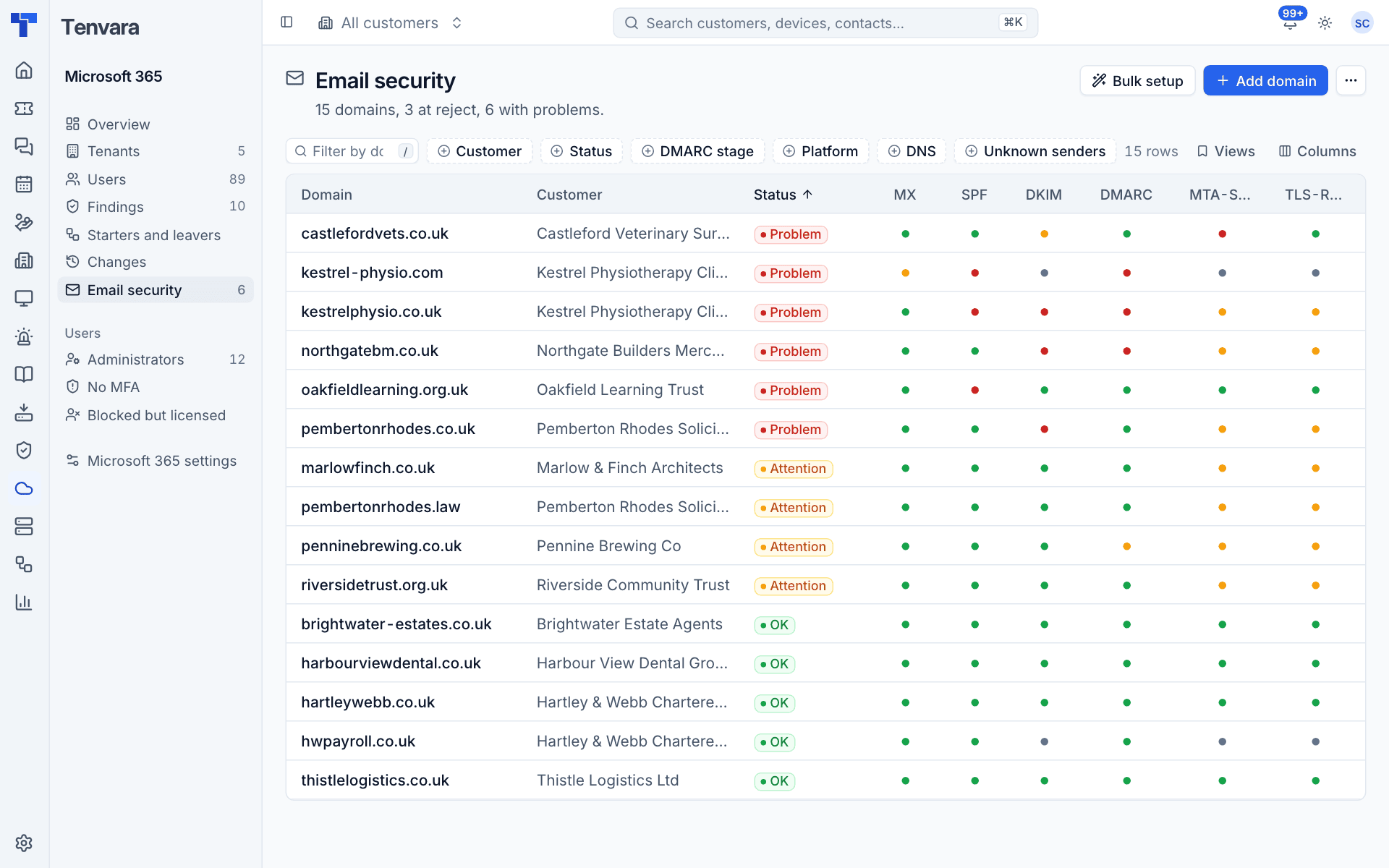Viewport: 1389px width, 868px height.
Task: Click the shield security icon in rail
Action: point(24,450)
